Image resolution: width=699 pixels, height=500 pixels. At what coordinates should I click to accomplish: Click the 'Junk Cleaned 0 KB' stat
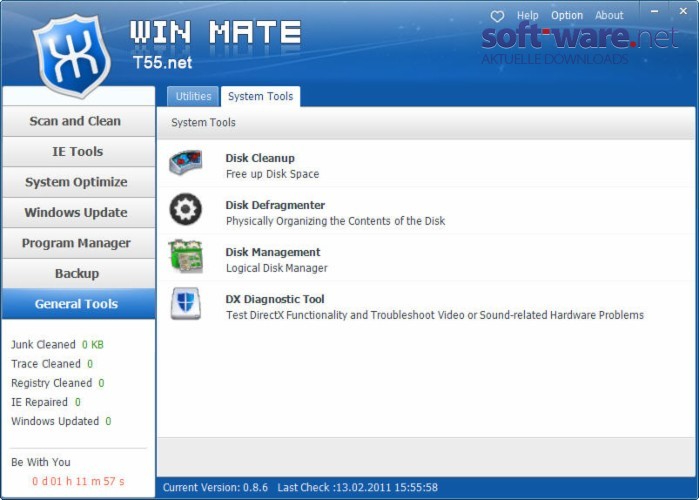(57, 344)
